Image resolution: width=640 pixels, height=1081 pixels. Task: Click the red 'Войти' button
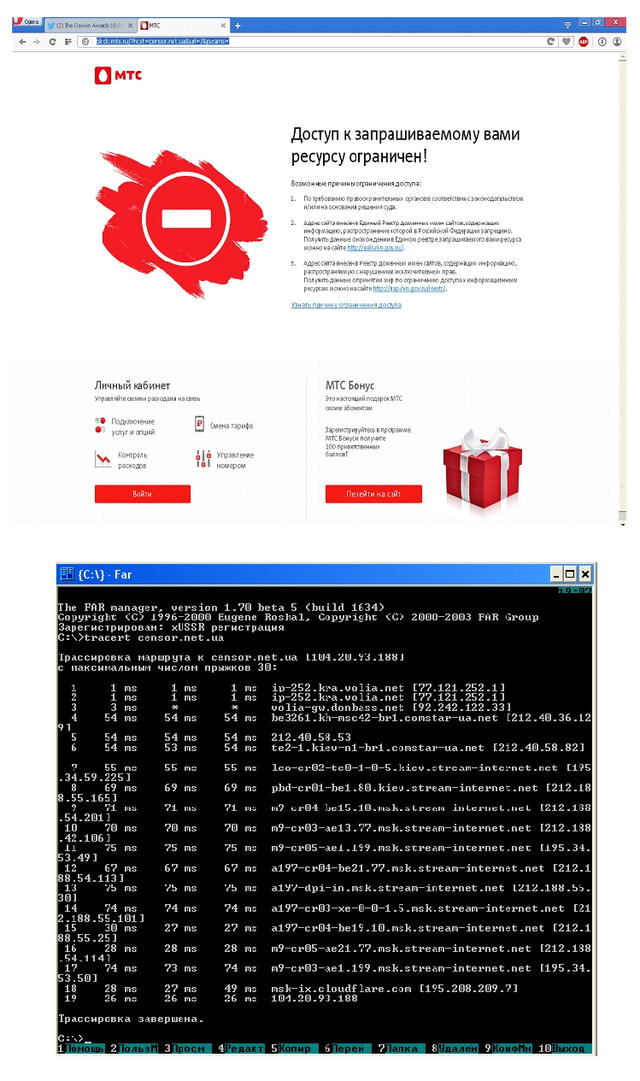point(142,494)
